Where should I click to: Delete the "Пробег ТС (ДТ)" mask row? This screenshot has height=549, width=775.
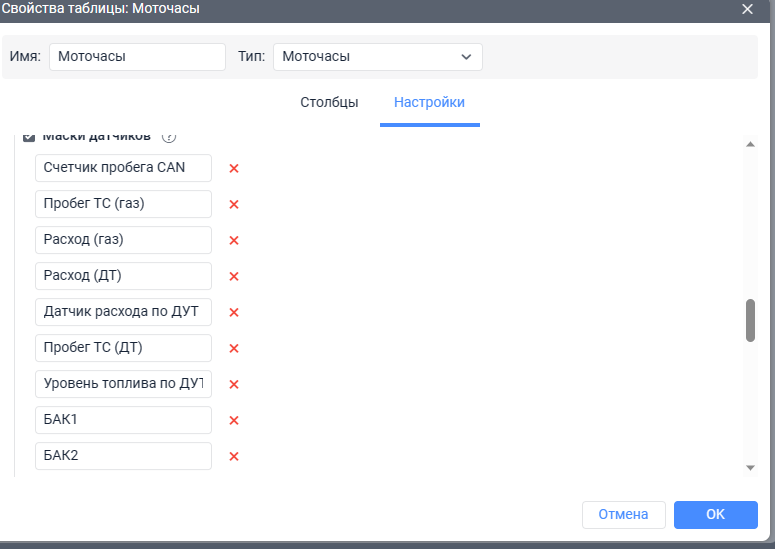point(234,348)
